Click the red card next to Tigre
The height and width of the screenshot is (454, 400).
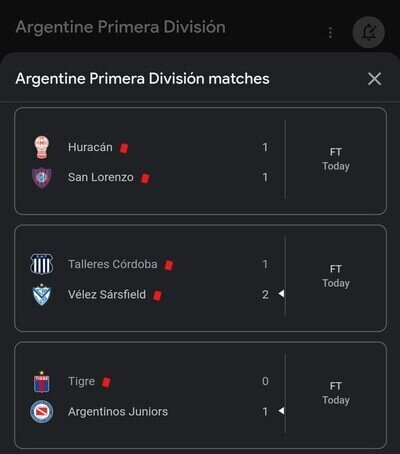pyautogui.click(x=106, y=382)
